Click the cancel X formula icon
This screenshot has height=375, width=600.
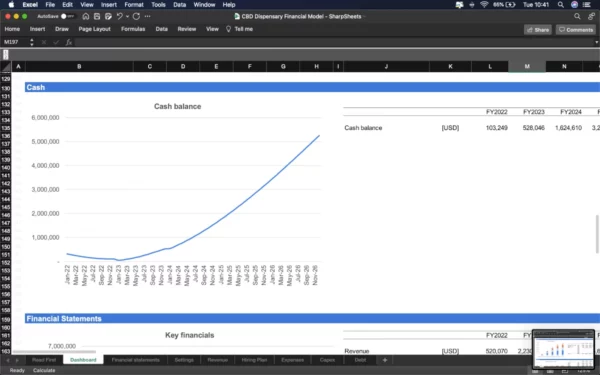point(44,42)
